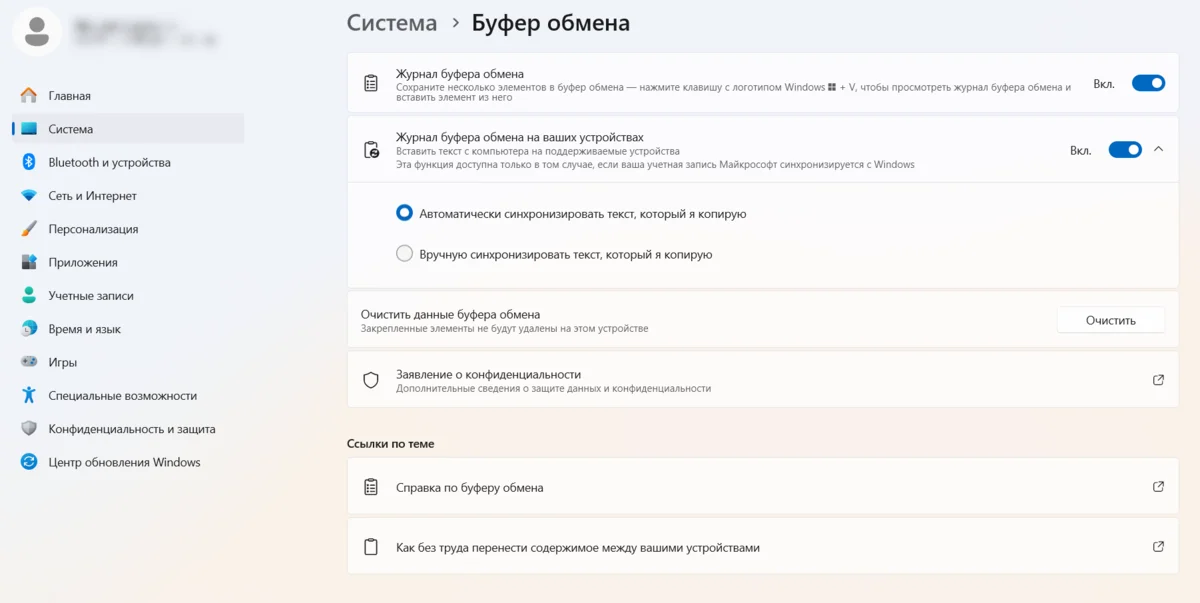Open Приложения in the sidebar
This screenshot has width=1200, height=603.
pos(83,262)
